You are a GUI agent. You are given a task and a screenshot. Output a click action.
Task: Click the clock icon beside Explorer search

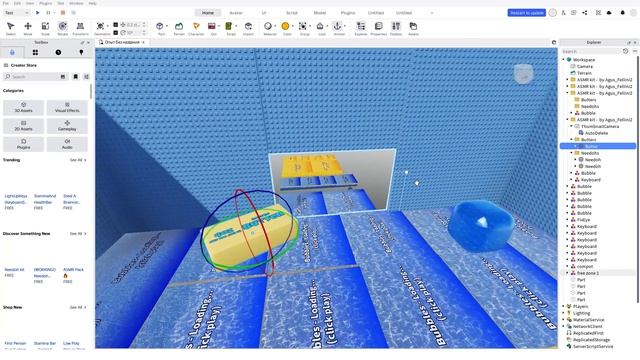625,51
